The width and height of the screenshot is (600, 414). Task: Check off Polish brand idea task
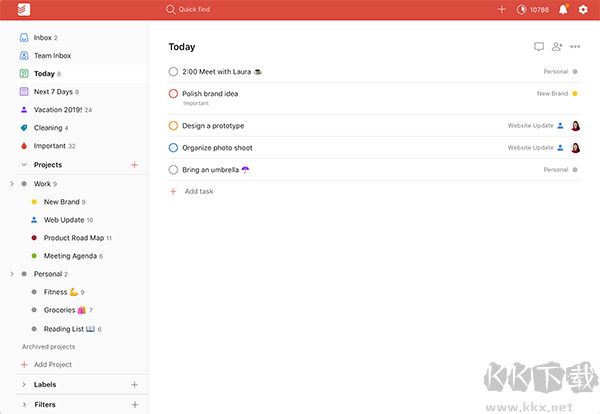(x=173, y=93)
